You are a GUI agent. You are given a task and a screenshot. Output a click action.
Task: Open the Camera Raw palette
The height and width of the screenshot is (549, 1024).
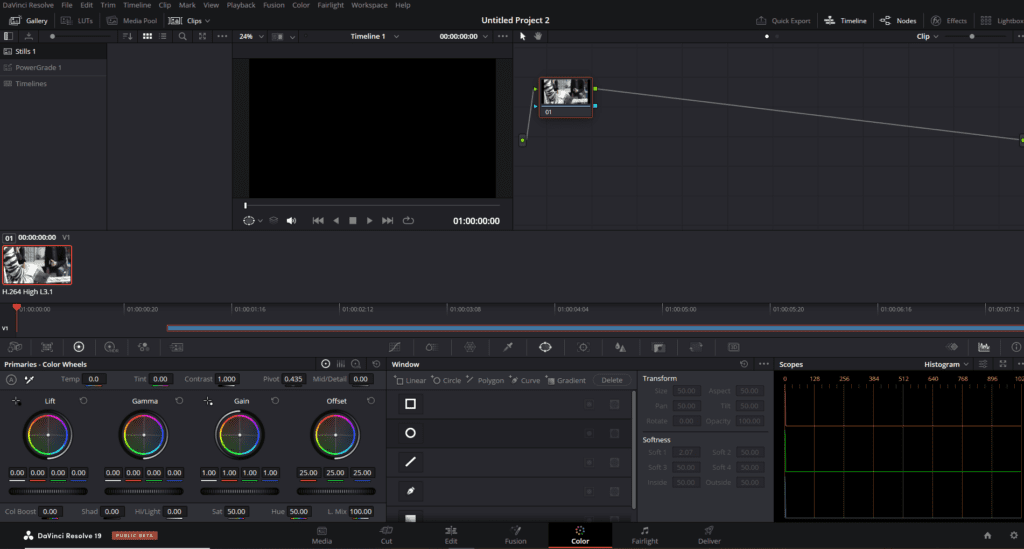click(14, 347)
